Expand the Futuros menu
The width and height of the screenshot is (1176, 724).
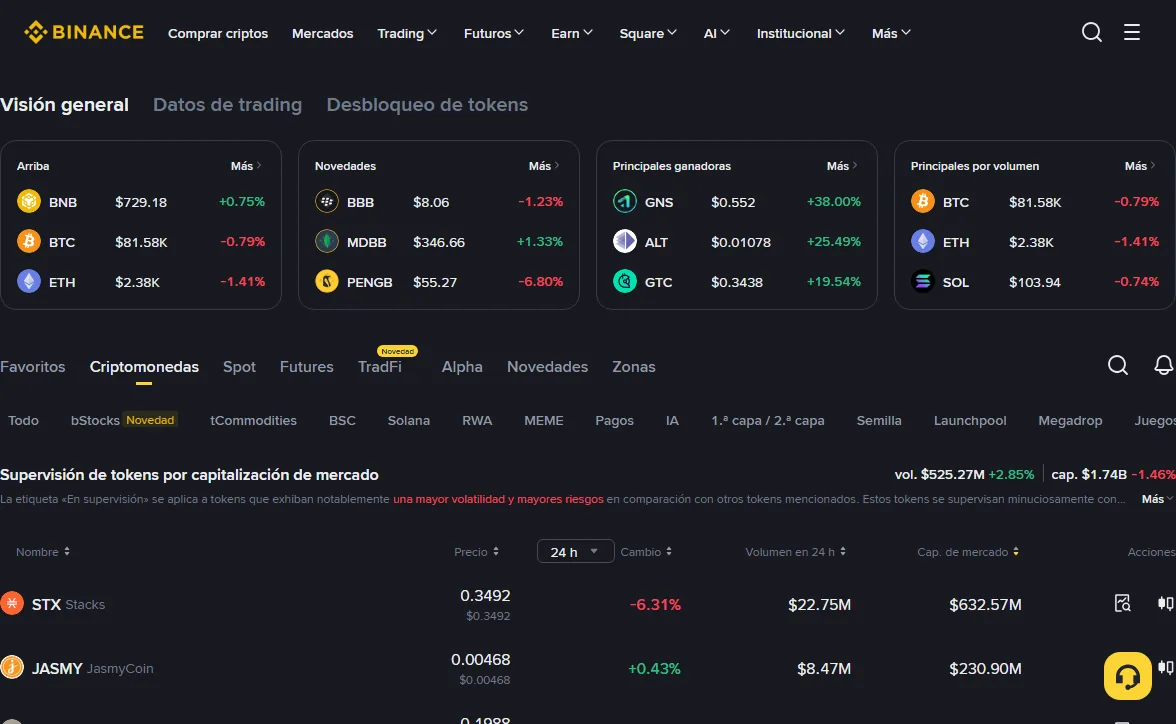click(x=494, y=33)
